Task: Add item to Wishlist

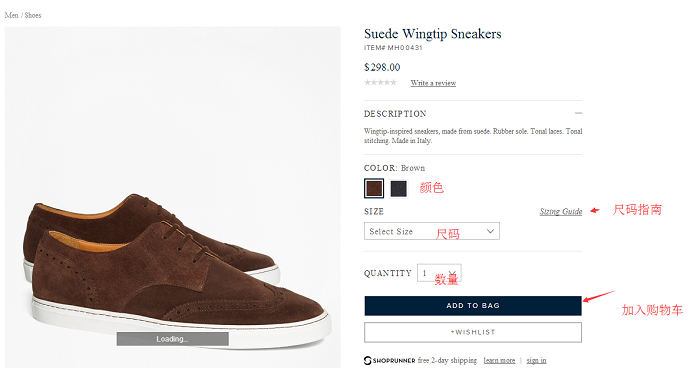Action: point(473,332)
